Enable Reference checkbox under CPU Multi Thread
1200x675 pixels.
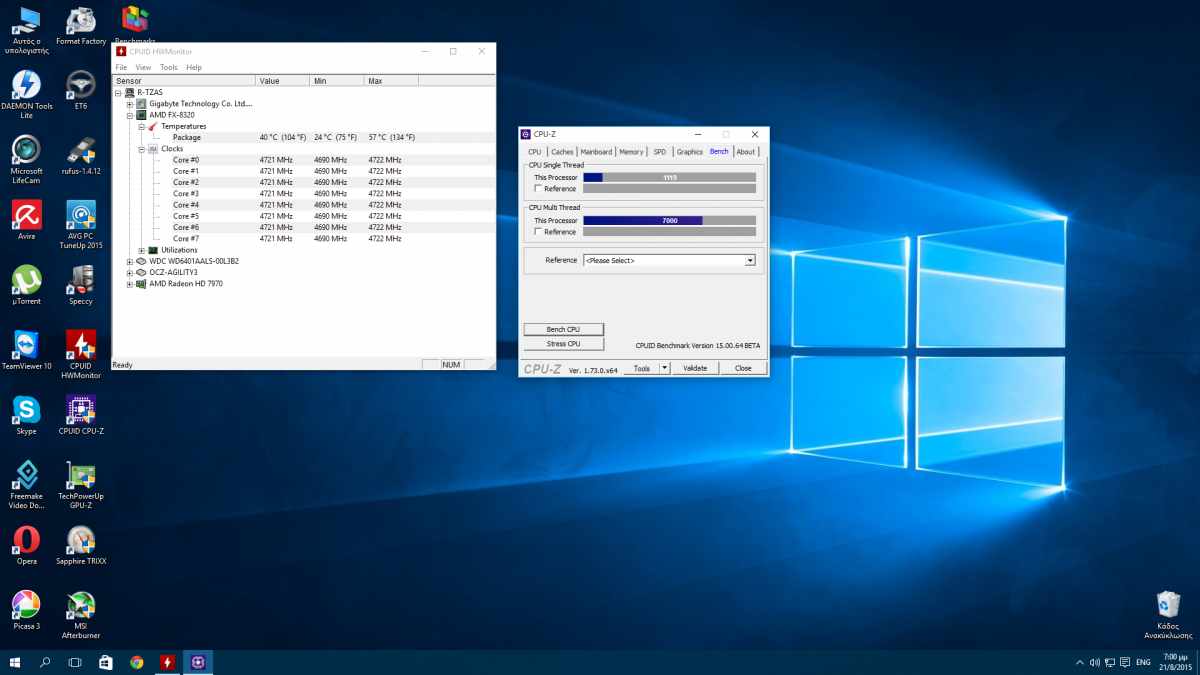538,231
